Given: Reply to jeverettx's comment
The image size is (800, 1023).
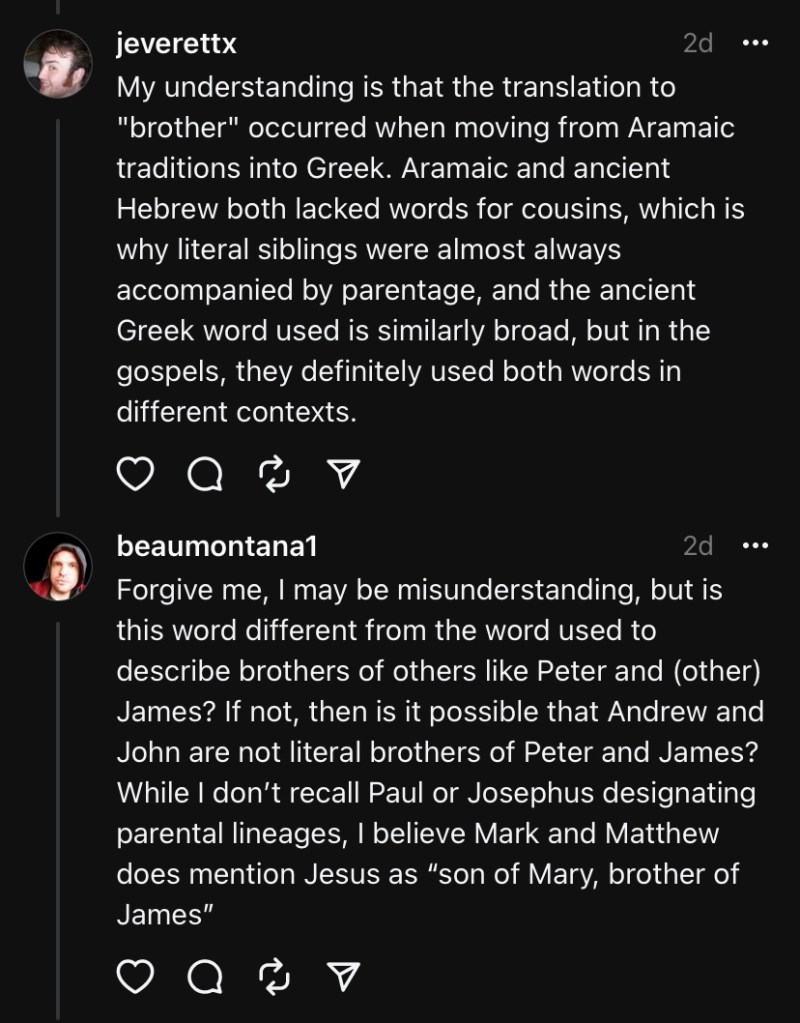Looking at the screenshot, I should [205, 477].
